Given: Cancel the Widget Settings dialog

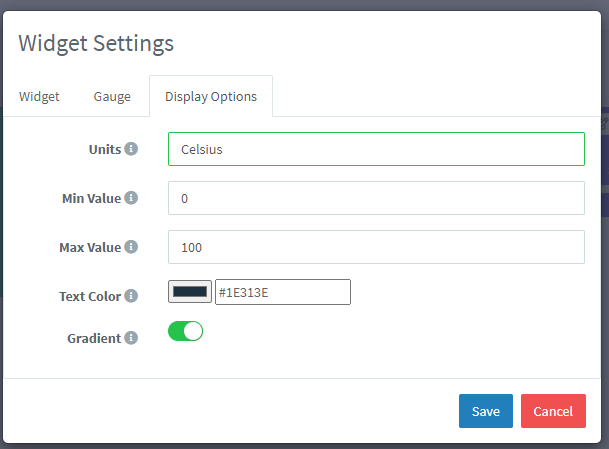Looking at the screenshot, I should (553, 411).
